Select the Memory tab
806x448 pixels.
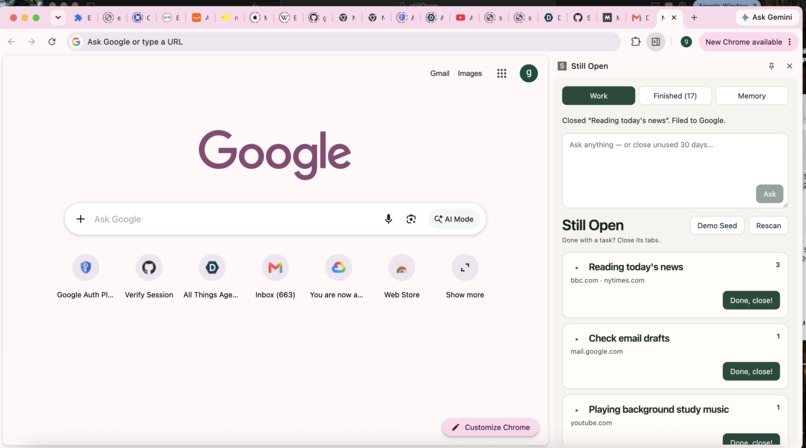(x=752, y=96)
